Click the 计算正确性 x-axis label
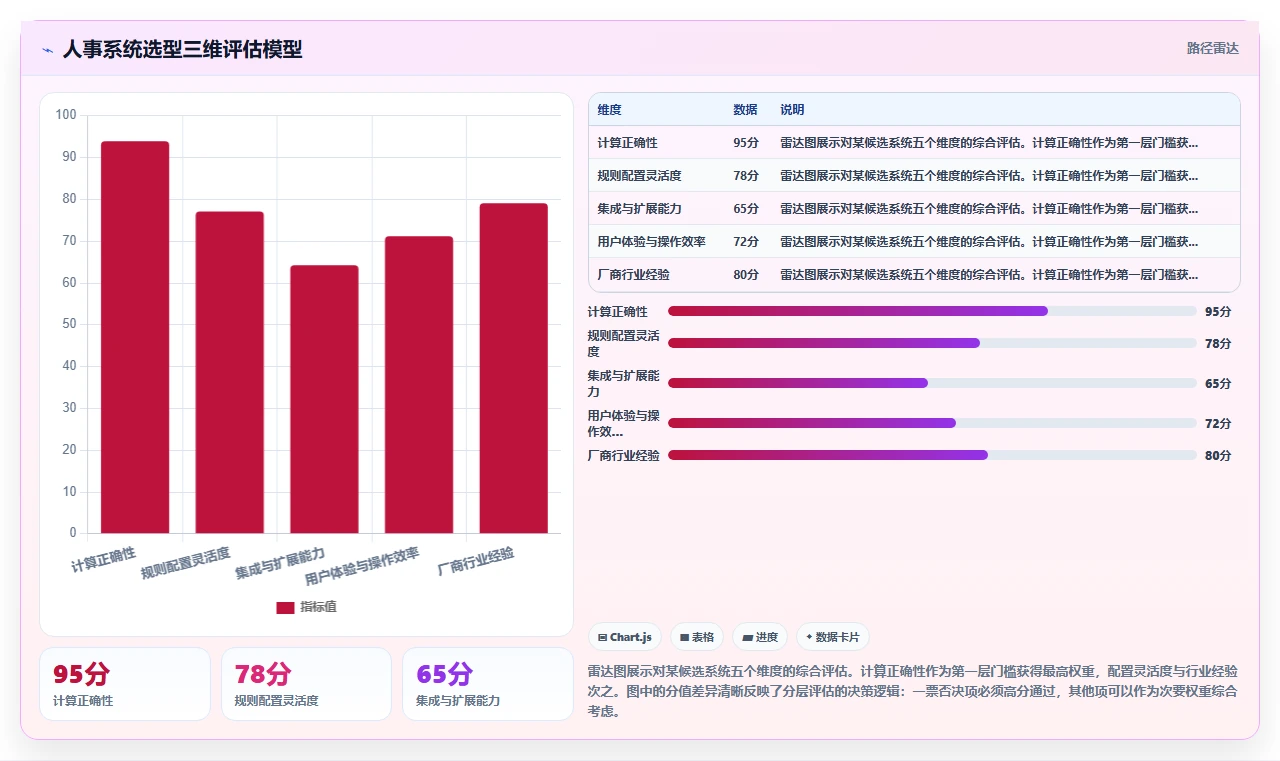Viewport: 1280px width, 761px height. click(x=104, y=560)
